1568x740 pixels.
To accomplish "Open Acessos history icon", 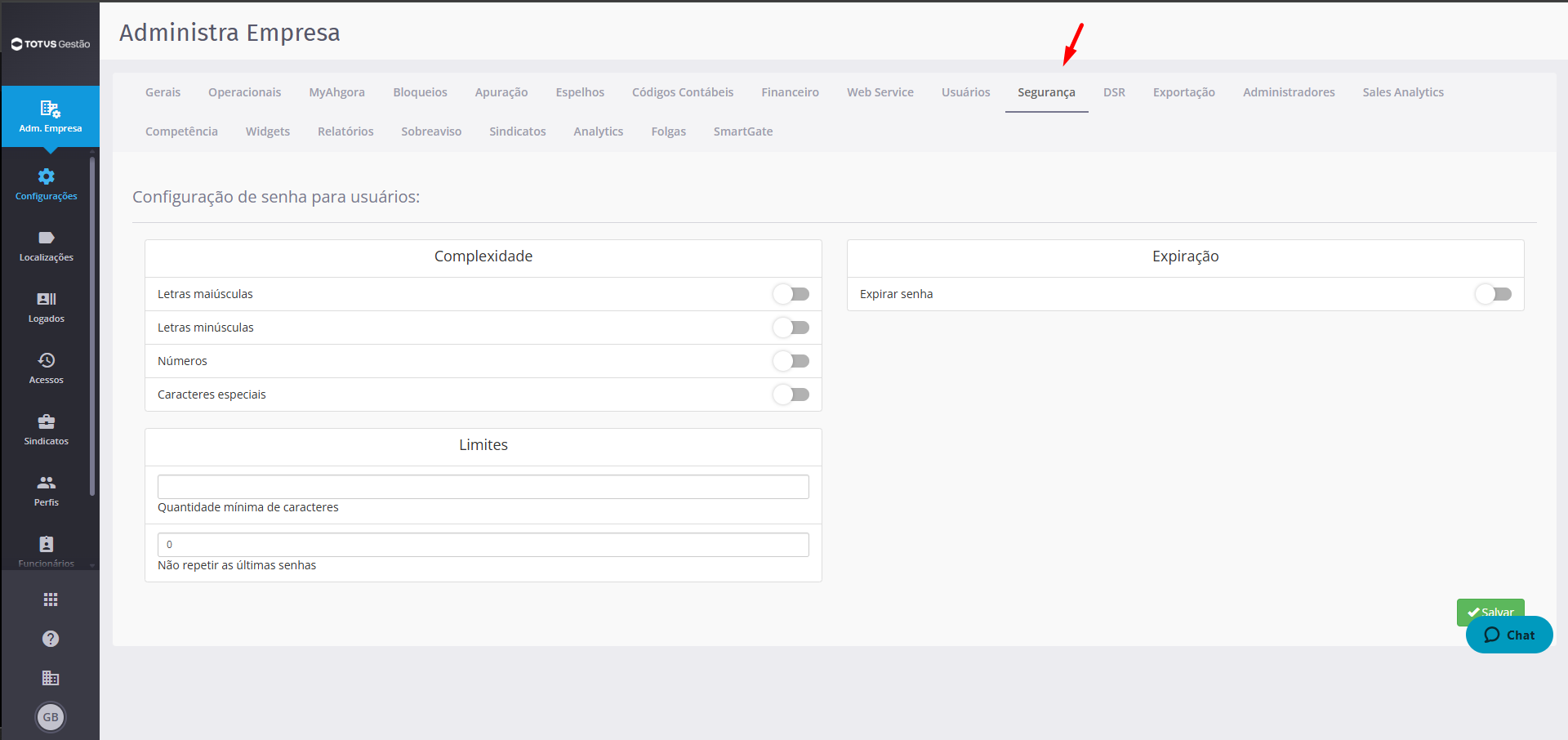I will [x=47, y=360].
